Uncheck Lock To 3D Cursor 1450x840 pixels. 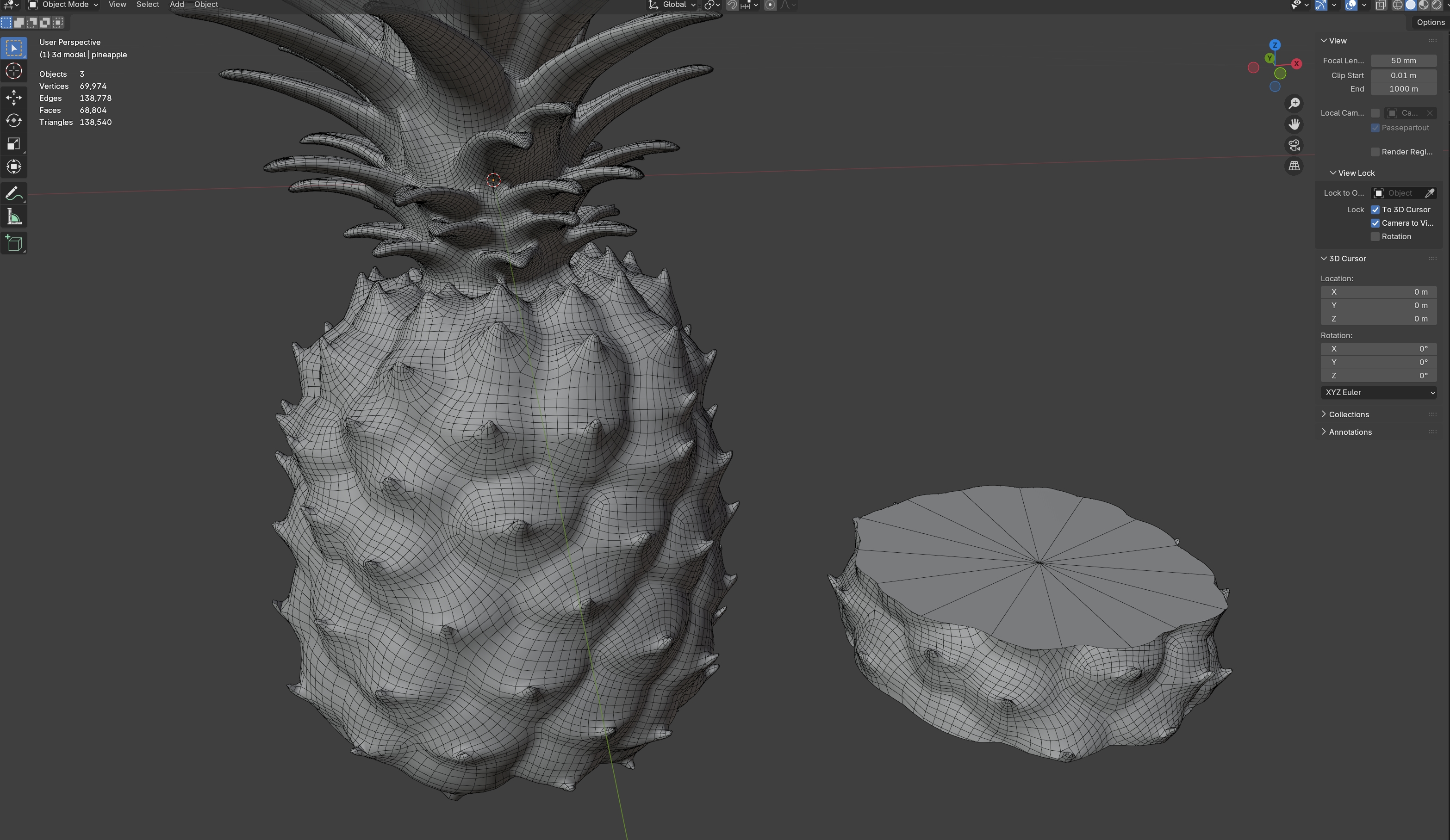point(1375,210)
